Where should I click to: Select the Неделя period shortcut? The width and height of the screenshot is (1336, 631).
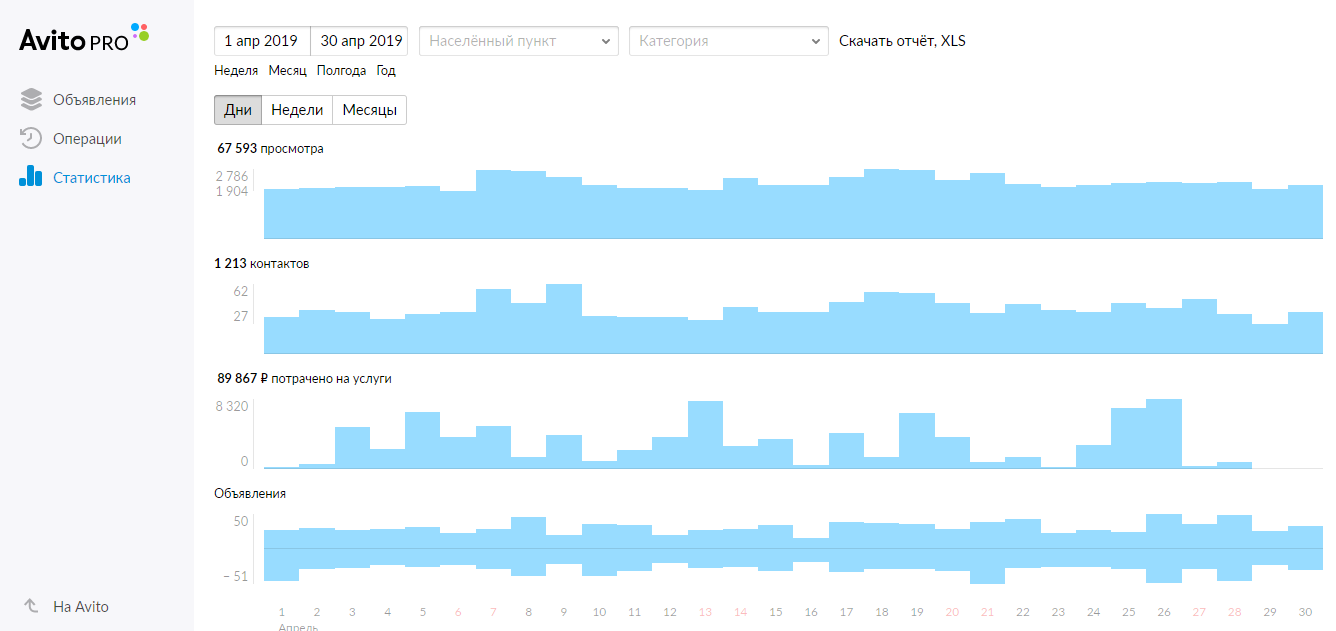236,71
